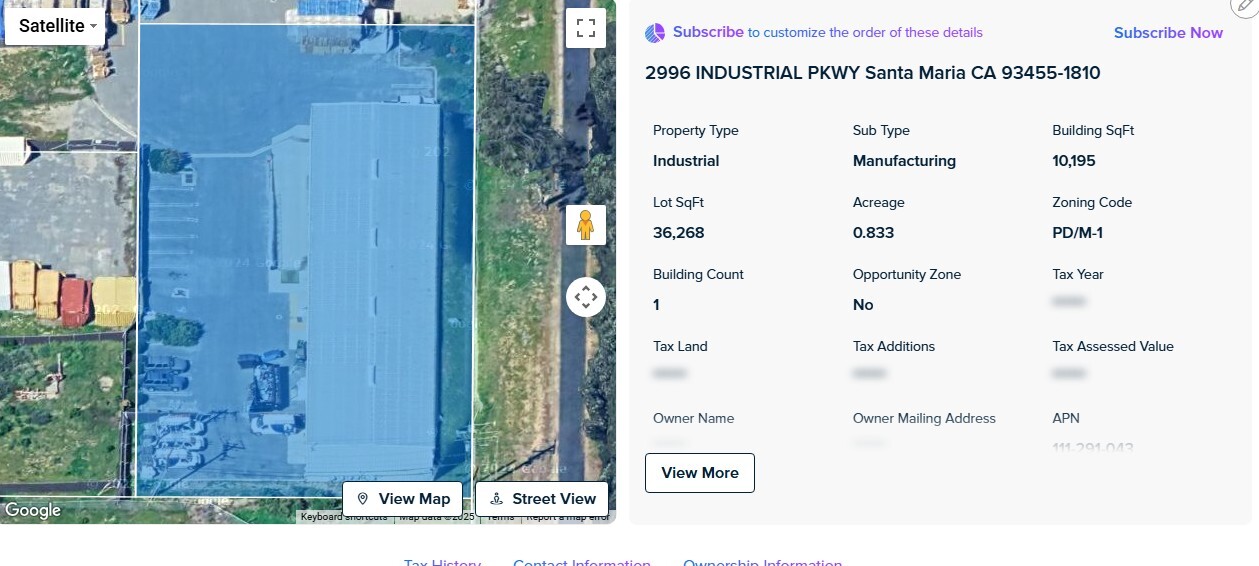Open the map camera controls icon
1259x566 pixels.
click(585, 297)
